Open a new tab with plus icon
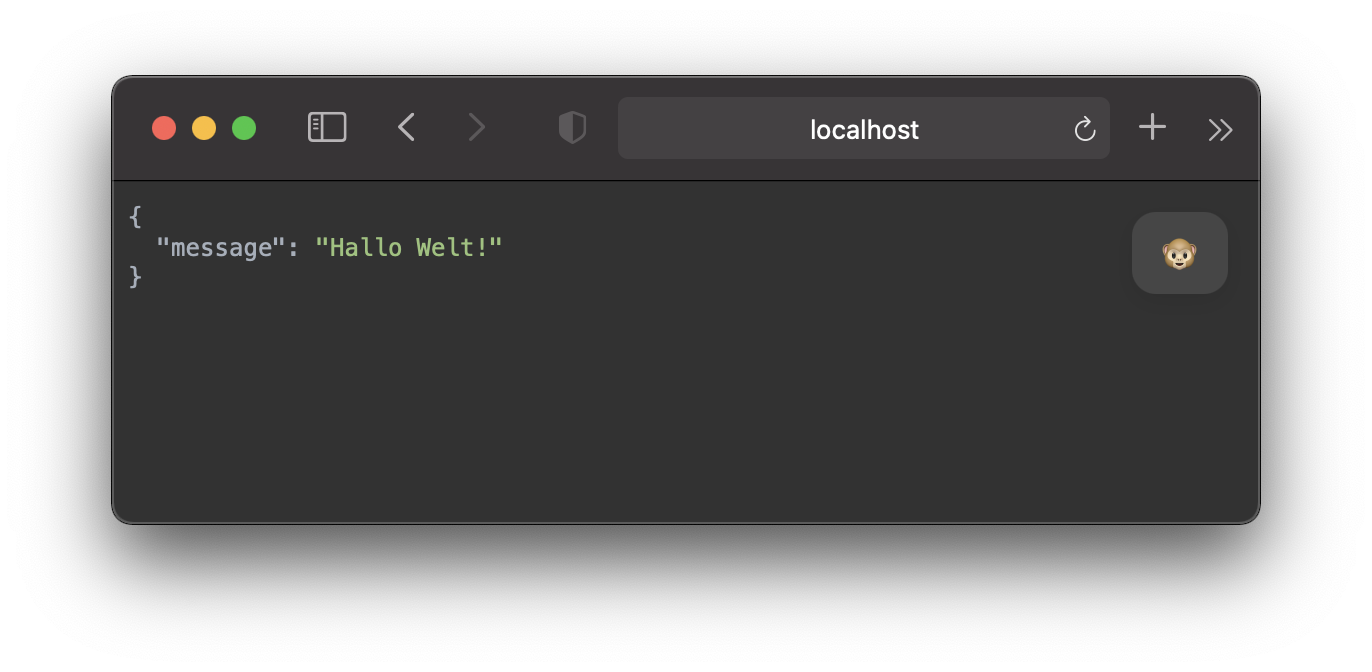 [x=1152, y=127]
